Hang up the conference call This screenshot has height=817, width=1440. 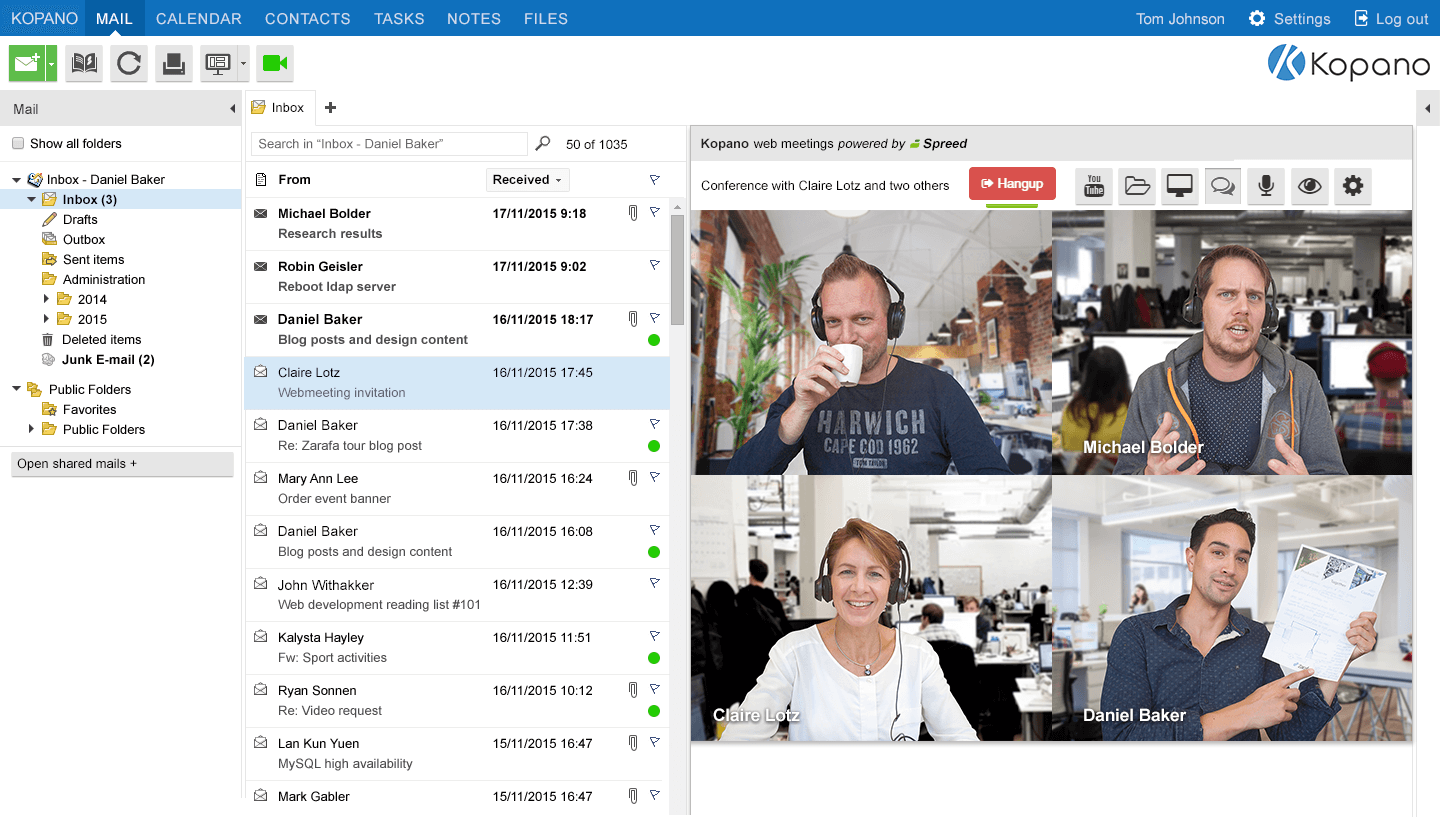coord(1012,184)
